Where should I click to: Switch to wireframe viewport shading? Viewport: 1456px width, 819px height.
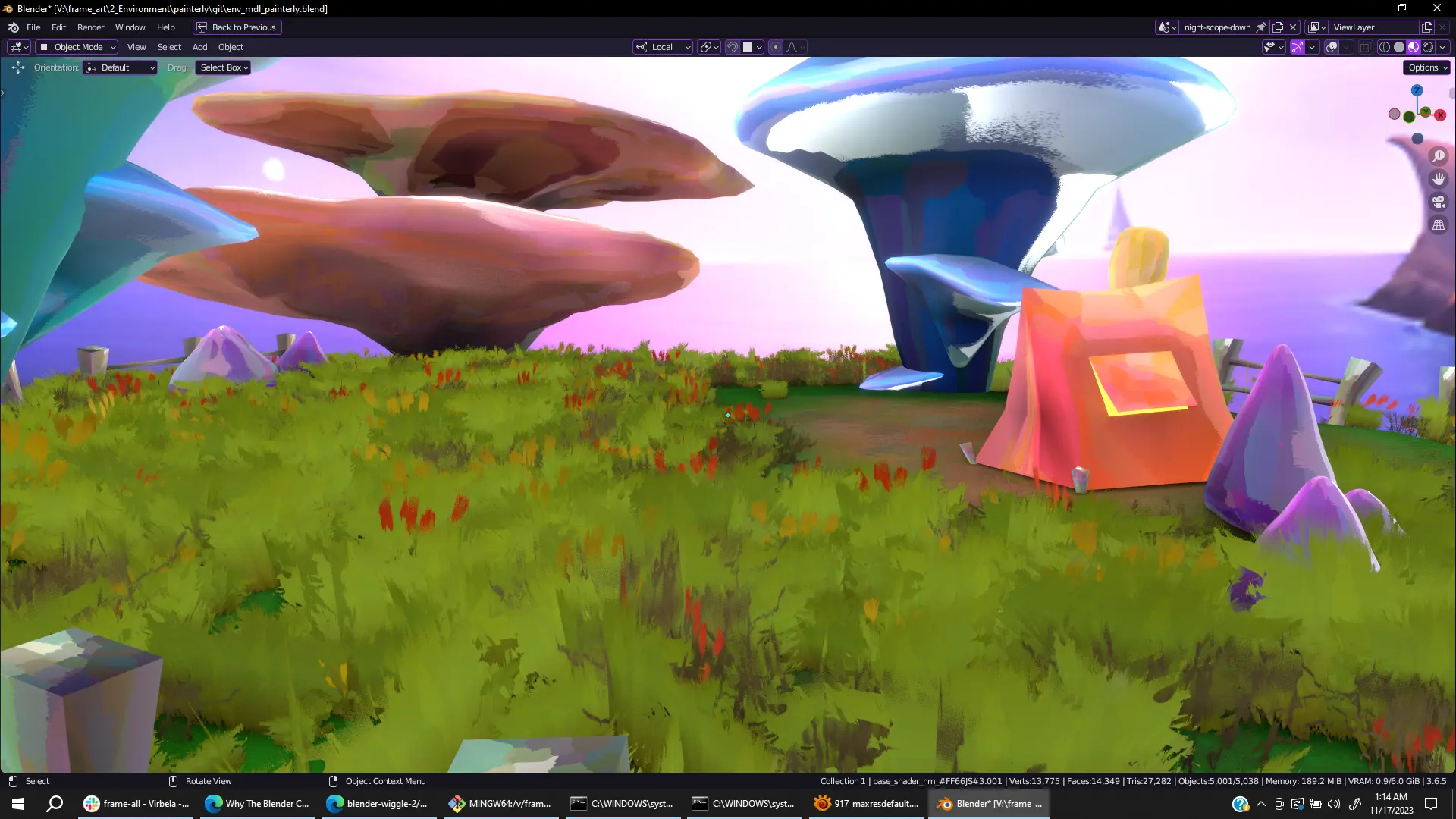pyautogui.click(x=1384, y=47)
